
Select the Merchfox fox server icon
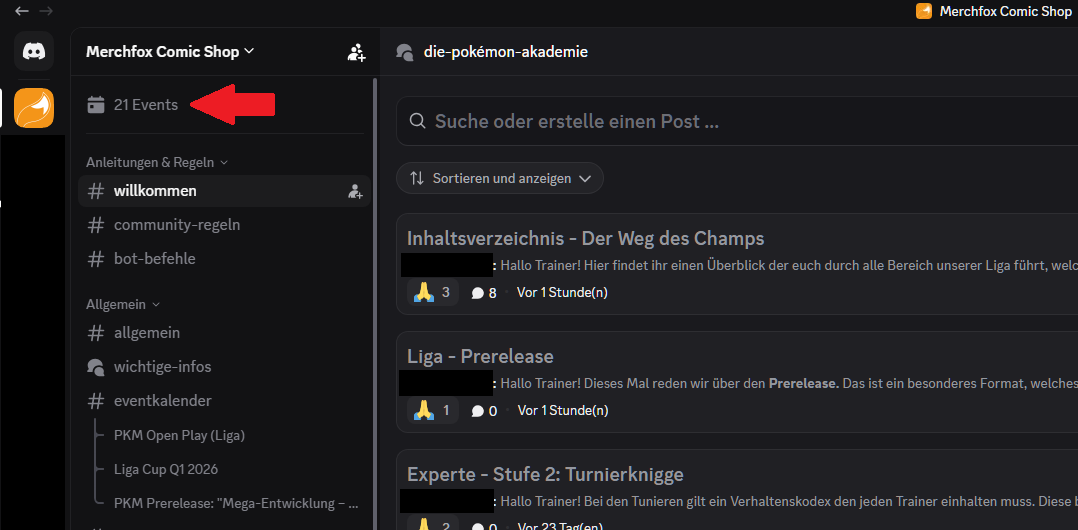click(34, 108)
